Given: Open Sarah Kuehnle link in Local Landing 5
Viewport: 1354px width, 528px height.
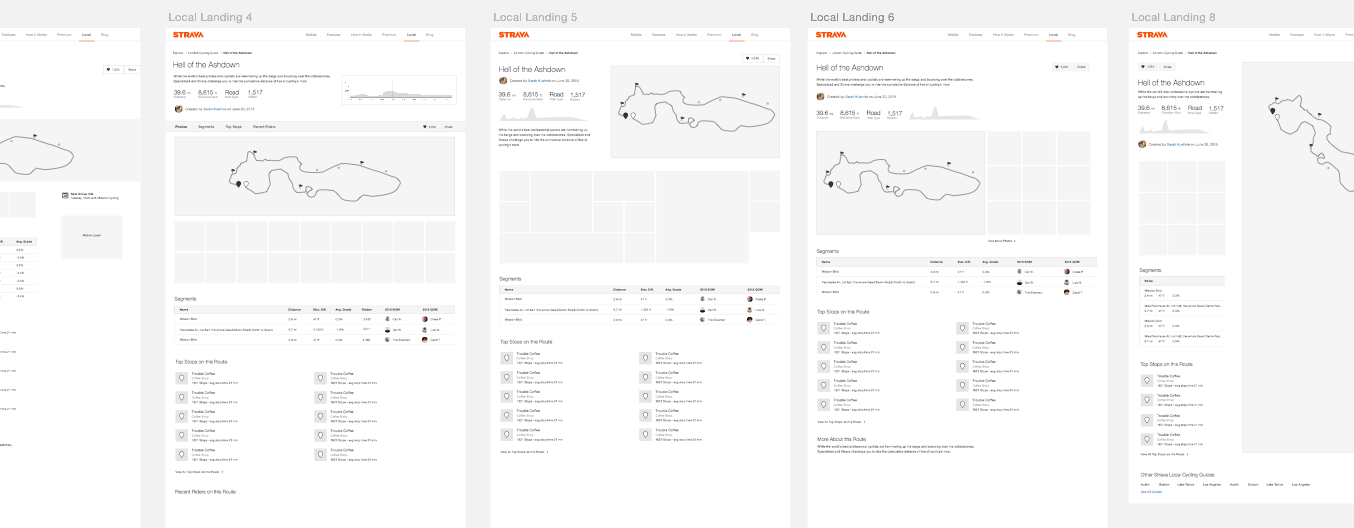Looking at the screenshot, I should [541, 80].
